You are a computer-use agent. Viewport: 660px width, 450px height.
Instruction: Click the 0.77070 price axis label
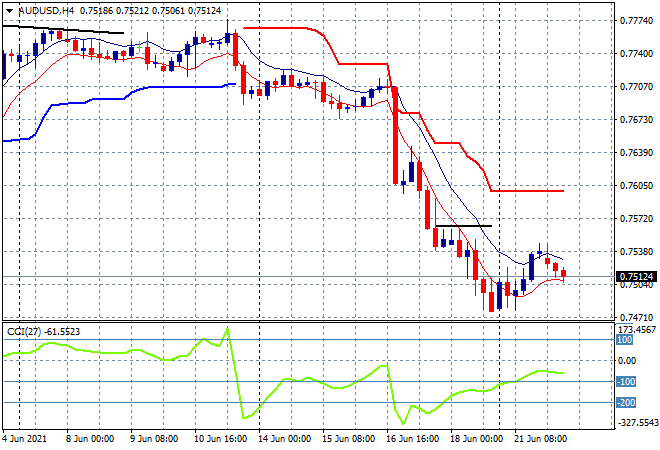(636, 87)
